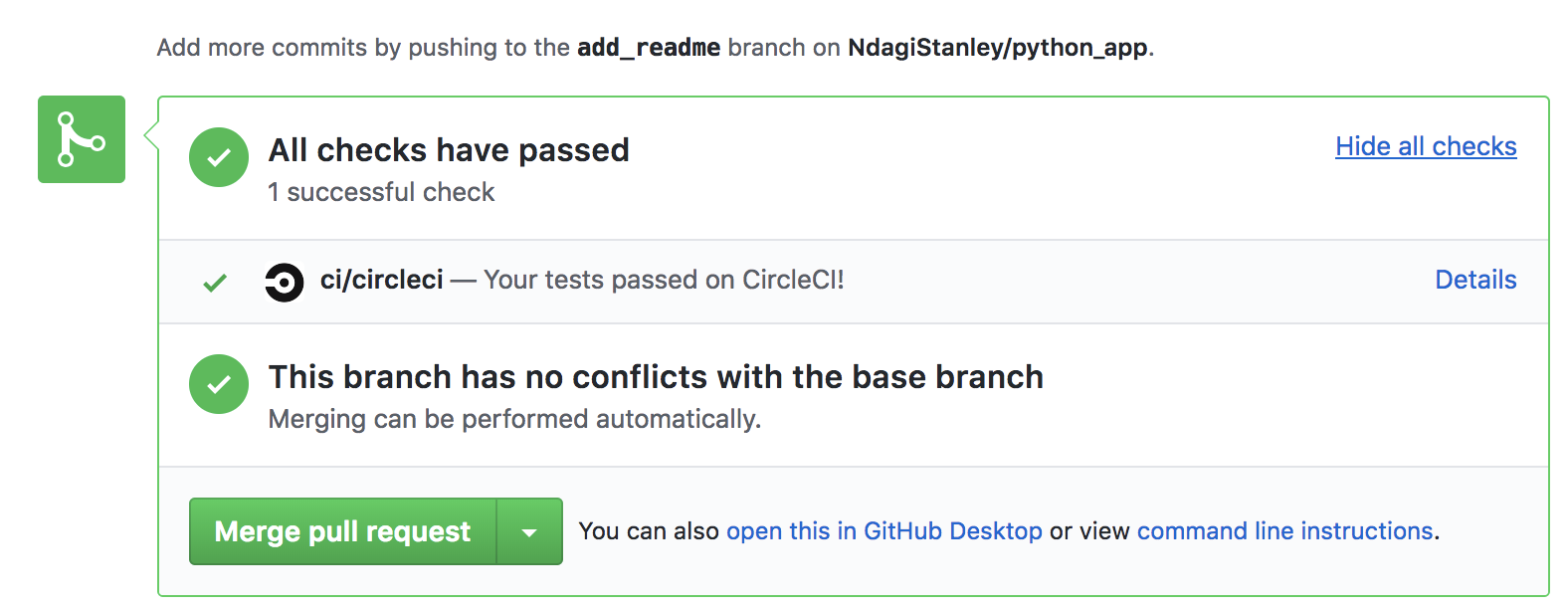This screenshot has width=1568, height=609.
Task: Open Details for the CircleCI check
Action: click(x=1475, y=280)
